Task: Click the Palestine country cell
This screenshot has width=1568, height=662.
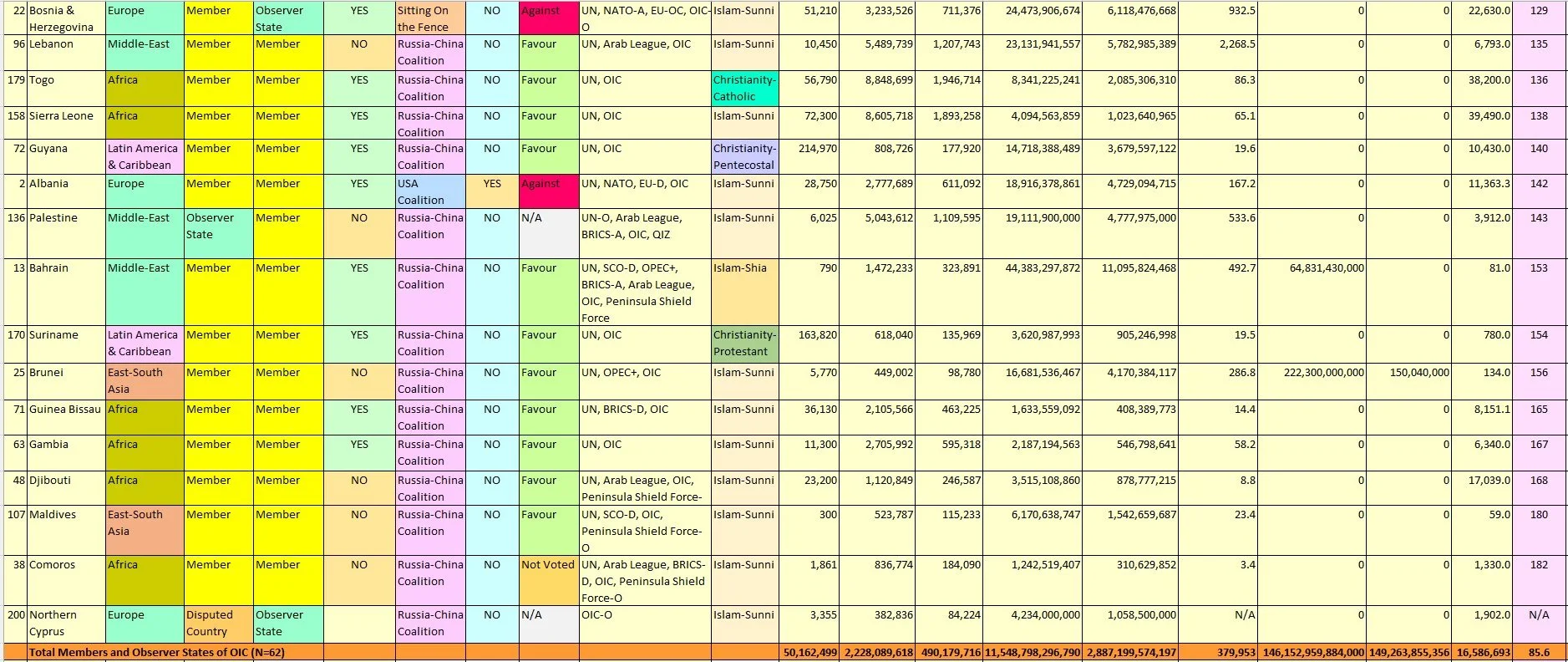Action: pyautogui.click(x=66, y=234)
